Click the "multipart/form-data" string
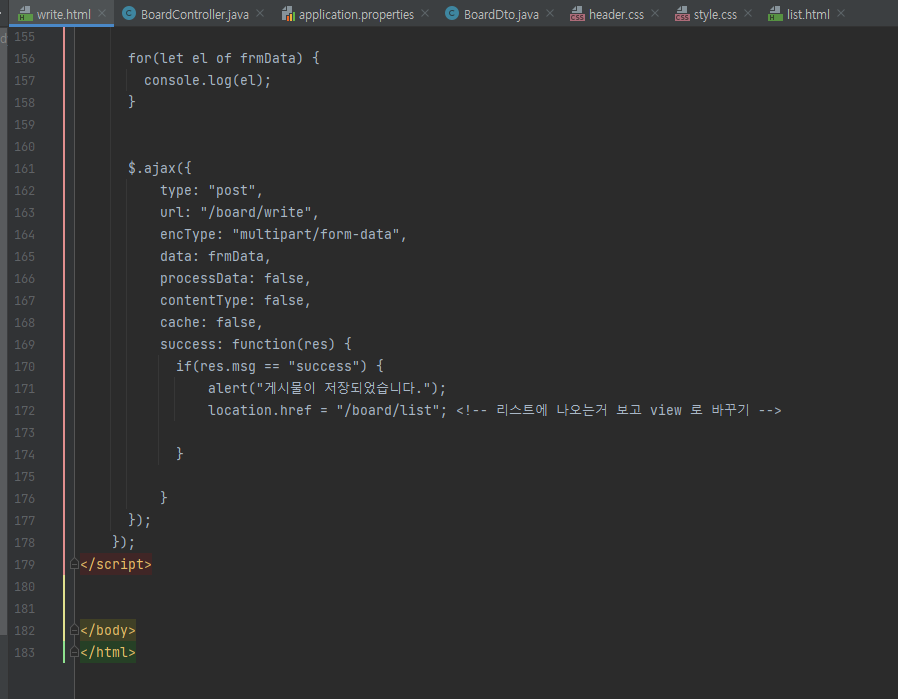Viewport: 898px width, 699px height. tap(316, 234)
